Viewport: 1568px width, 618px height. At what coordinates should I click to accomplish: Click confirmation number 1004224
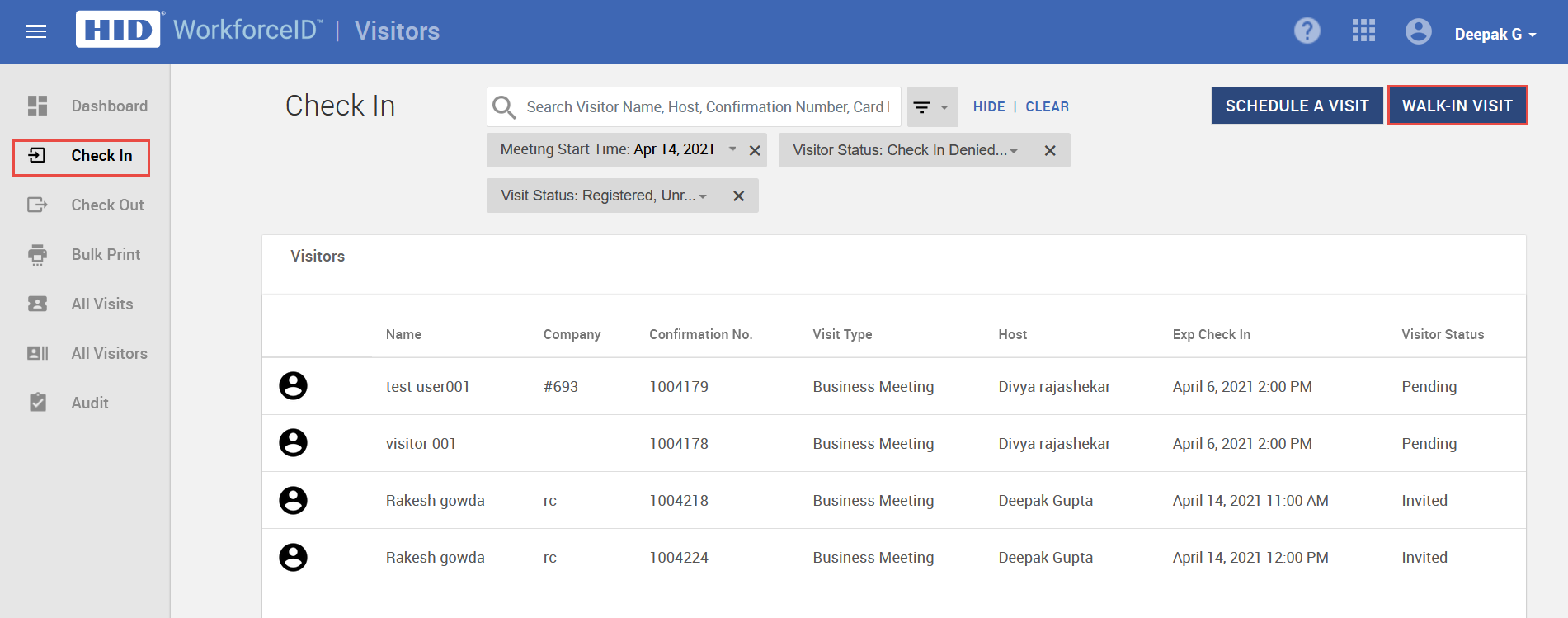click(679, 557)
